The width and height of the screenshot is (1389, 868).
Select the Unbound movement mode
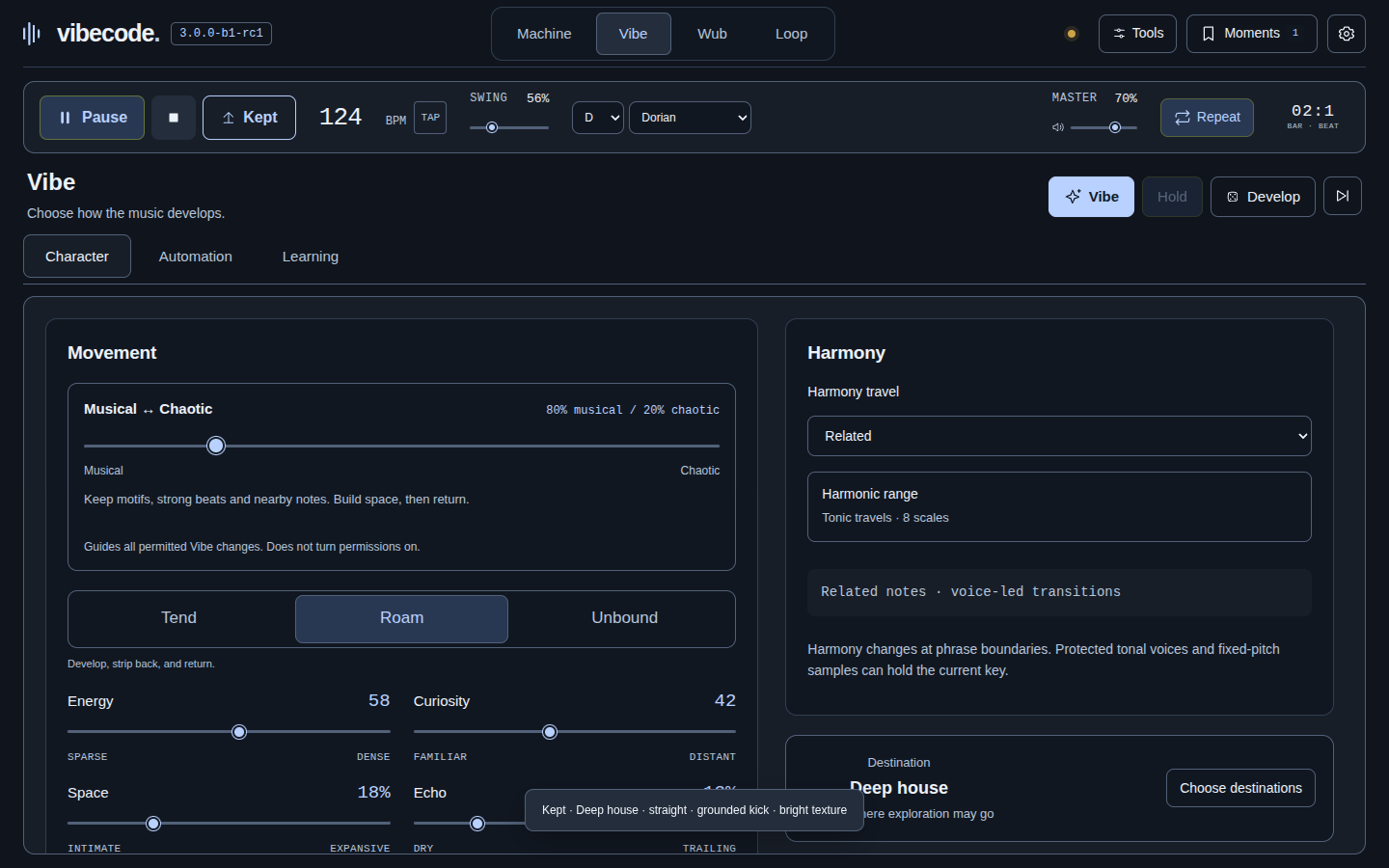(x=624, y=618)
